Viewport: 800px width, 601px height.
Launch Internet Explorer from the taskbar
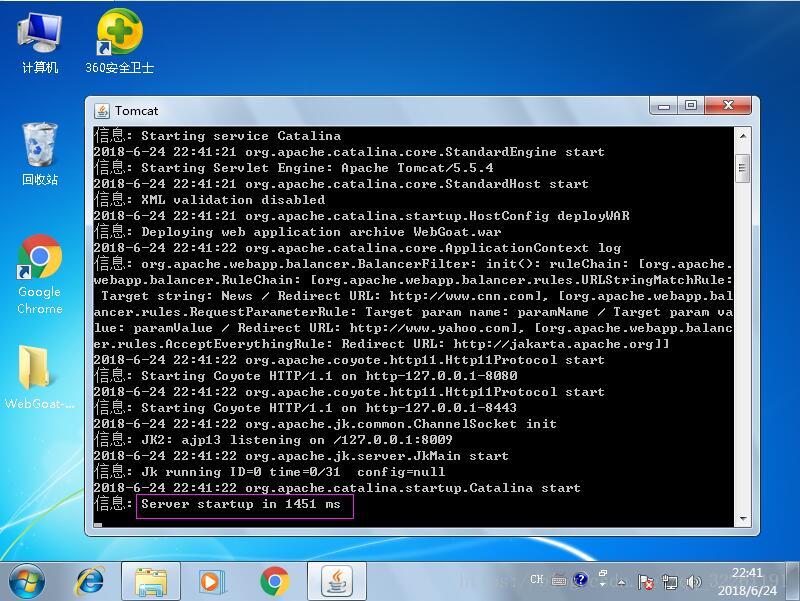tap(90, 582)
